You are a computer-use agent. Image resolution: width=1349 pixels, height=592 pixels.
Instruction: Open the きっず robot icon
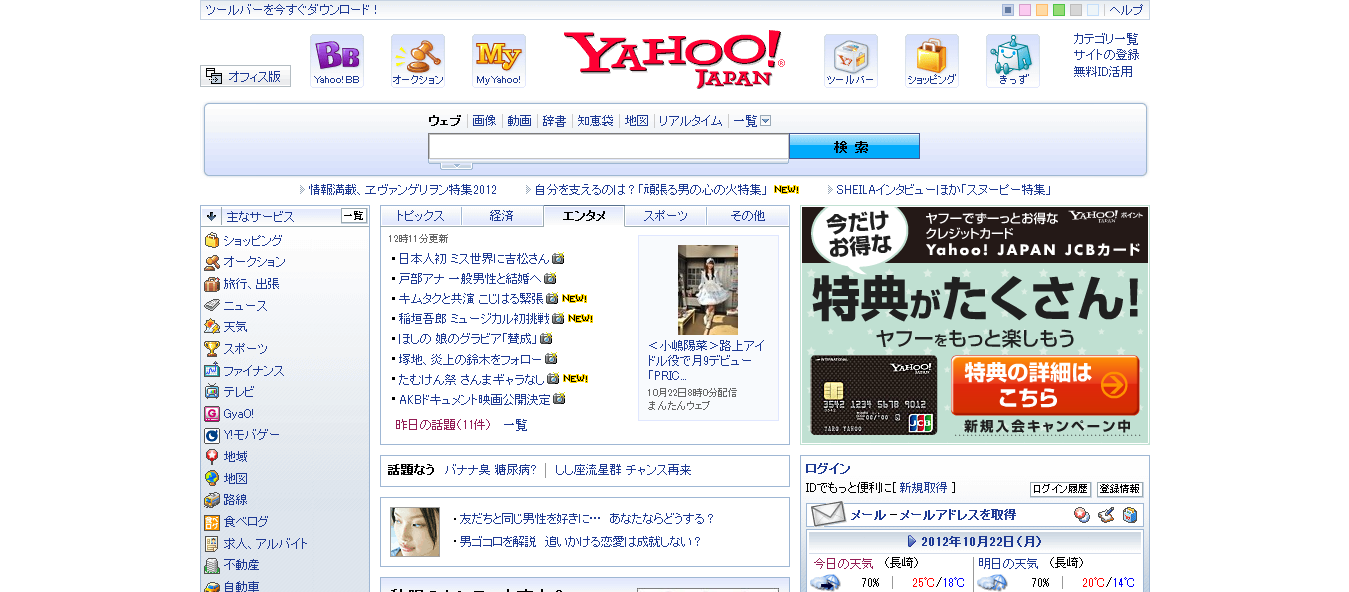point(1013,61)
